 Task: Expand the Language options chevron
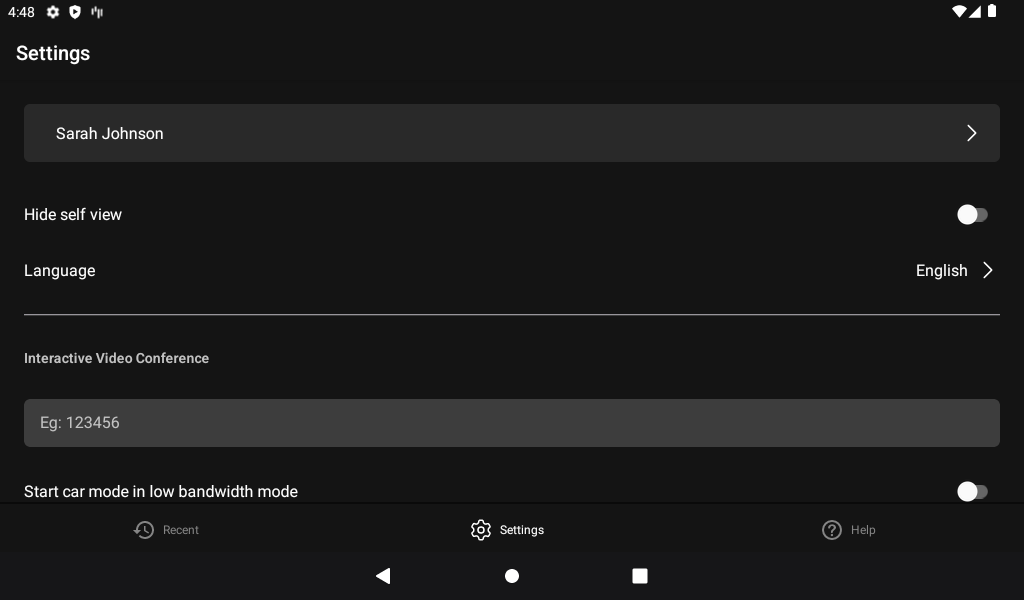click(x=988, y=270)
